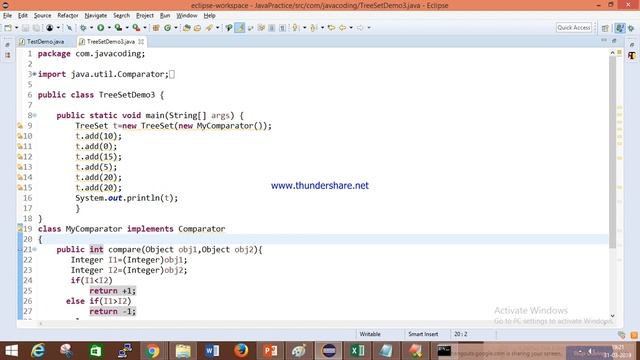Toggle Show Whitespace Characters icon
Image resolution: width=640 pixels, height=360 pixels.
(x=282, y=28)
